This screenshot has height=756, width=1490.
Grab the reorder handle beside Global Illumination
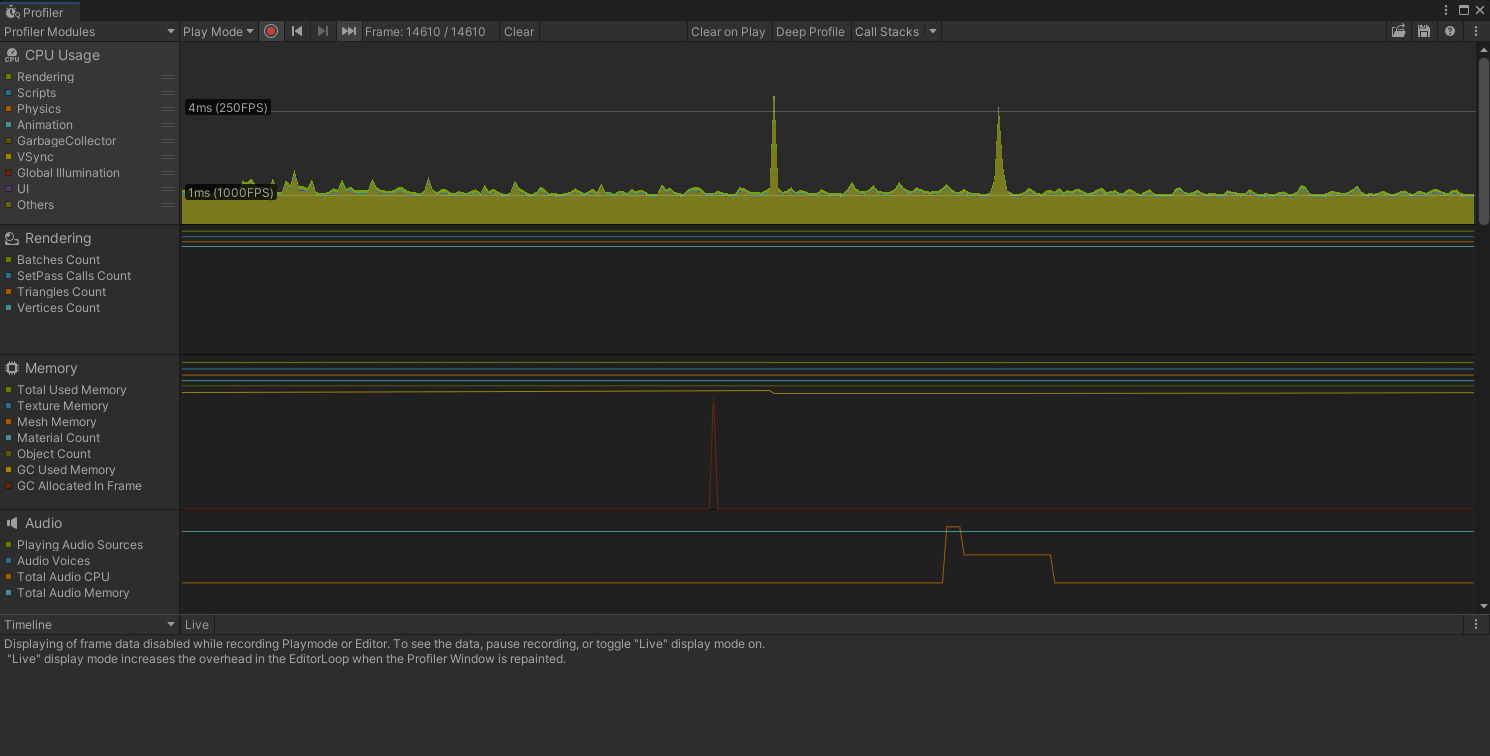(168, 173)
